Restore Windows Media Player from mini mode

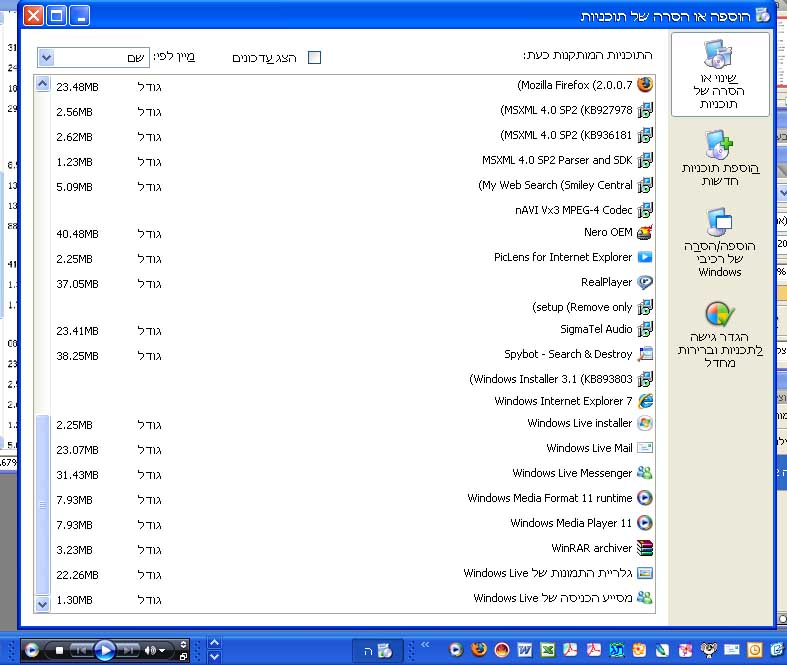click(183, 656)
